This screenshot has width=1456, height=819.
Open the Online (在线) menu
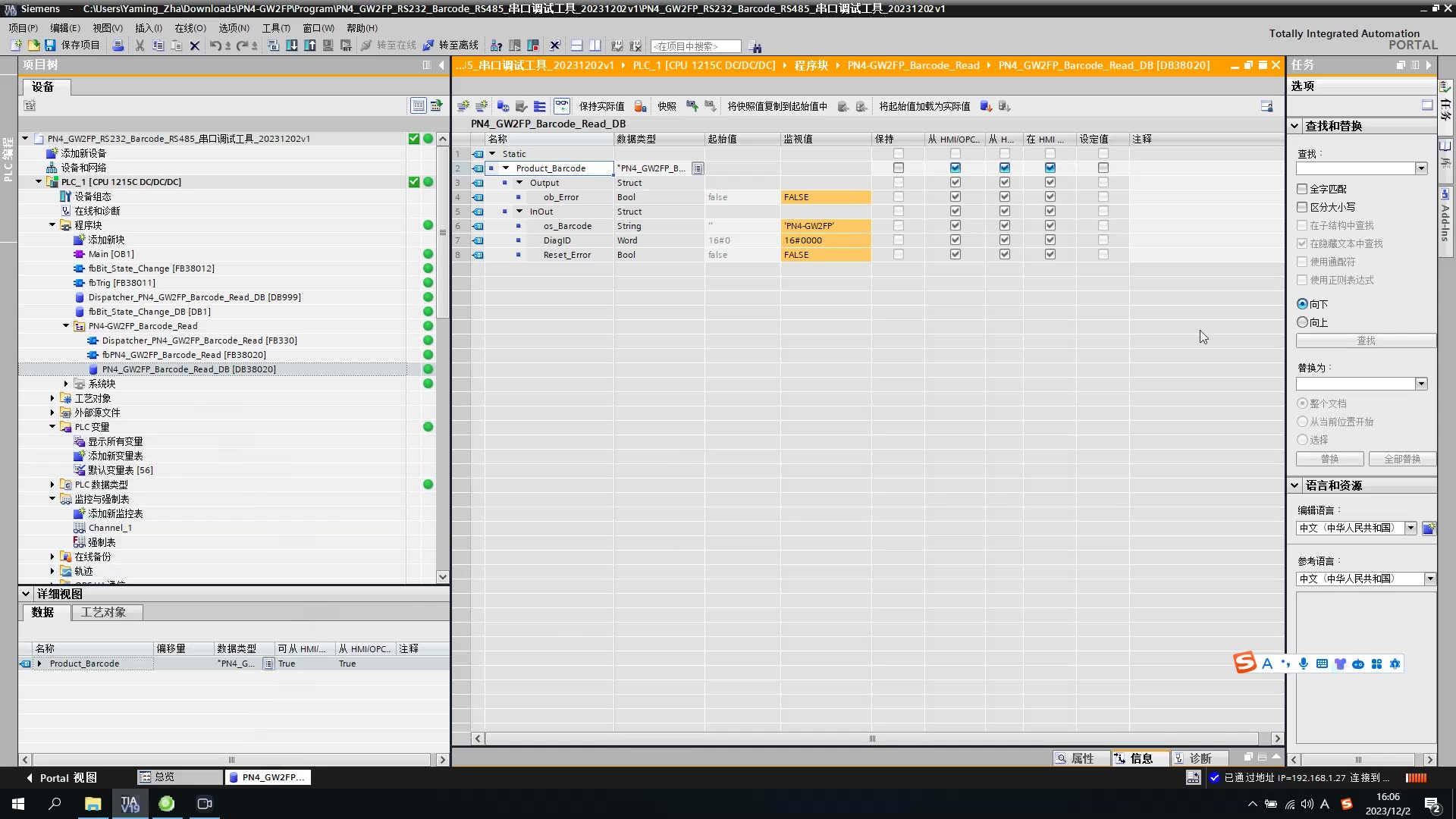tap(190, 28)
